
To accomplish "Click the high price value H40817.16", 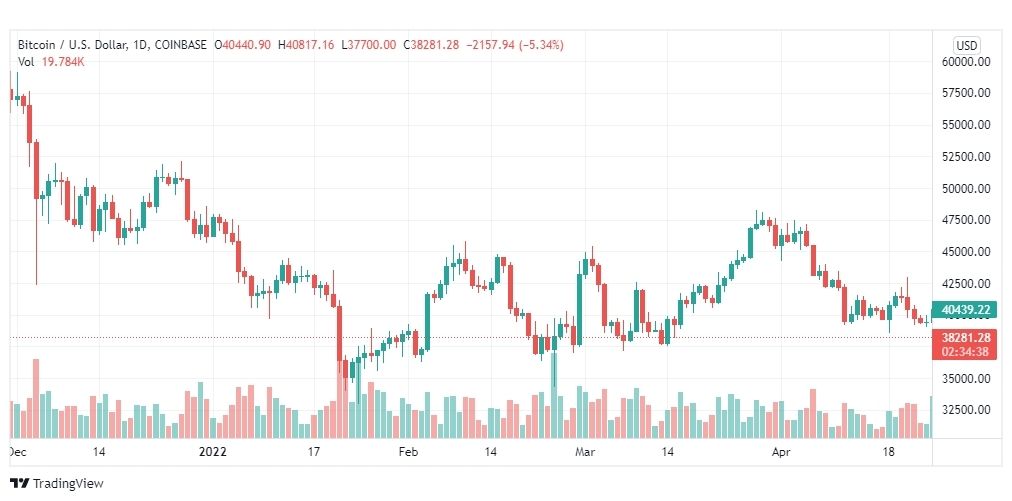I will coord(307,45).
